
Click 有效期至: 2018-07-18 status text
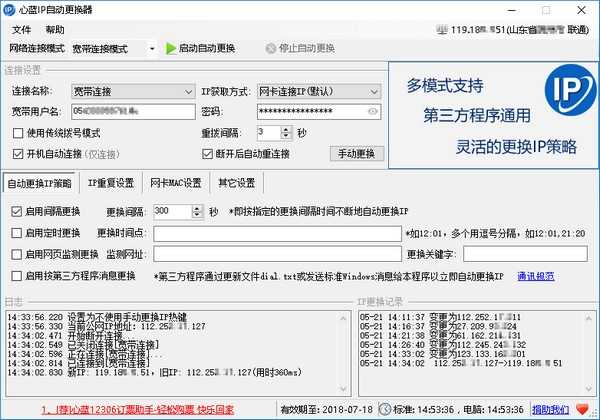(x=326, y=410)
